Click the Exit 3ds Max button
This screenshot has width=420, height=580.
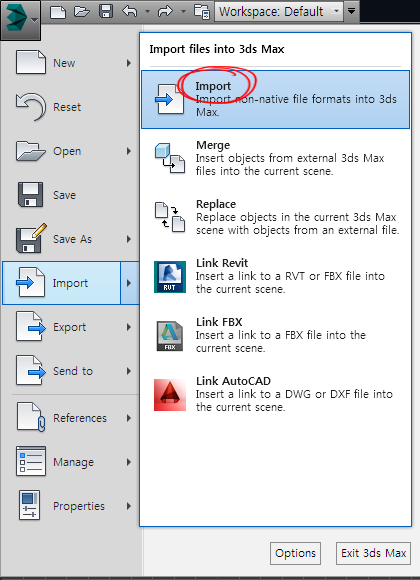[x=373, y=553]
